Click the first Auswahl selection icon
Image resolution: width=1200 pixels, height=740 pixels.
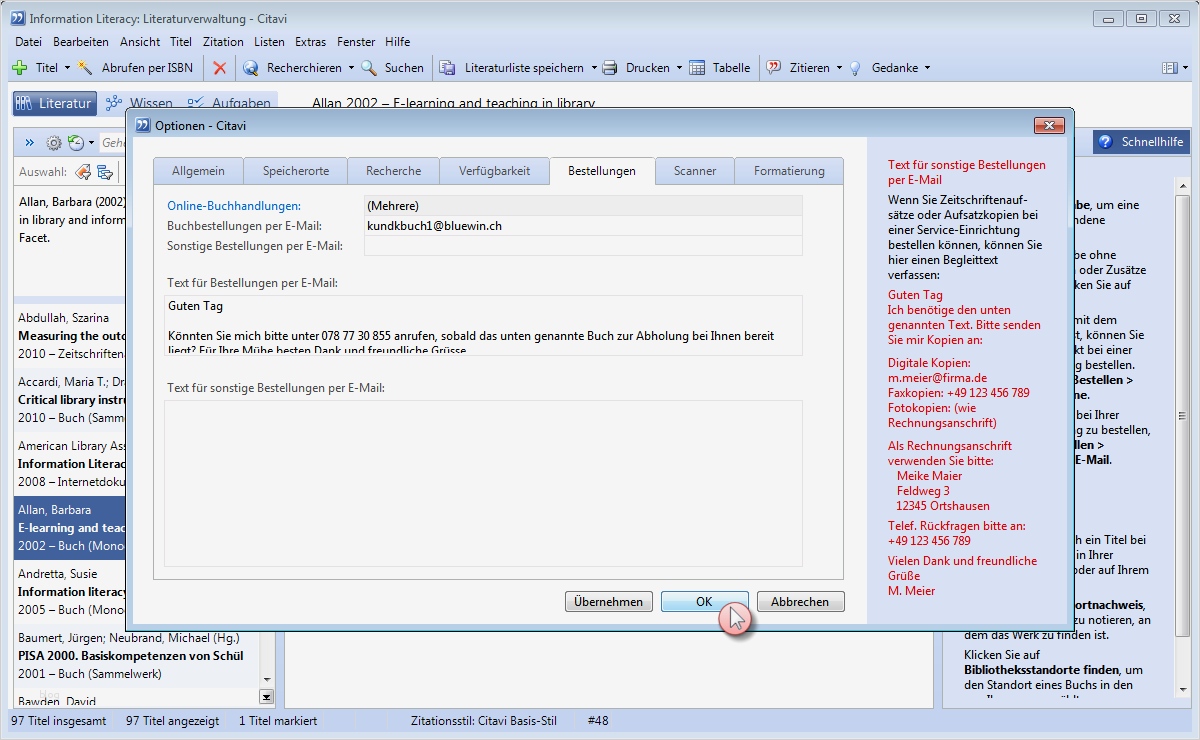click(x=83, y=172)
